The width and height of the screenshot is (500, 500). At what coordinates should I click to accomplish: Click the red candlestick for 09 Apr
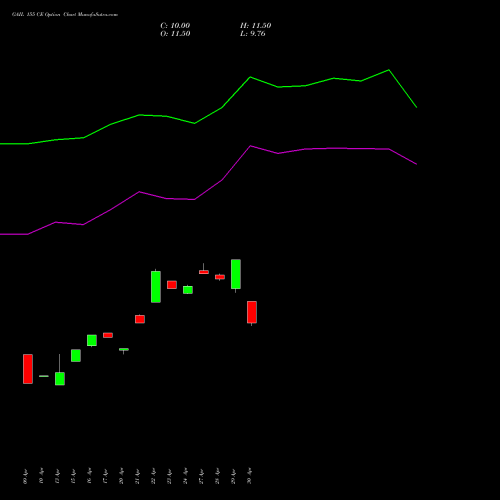click(x=28, y=369)
